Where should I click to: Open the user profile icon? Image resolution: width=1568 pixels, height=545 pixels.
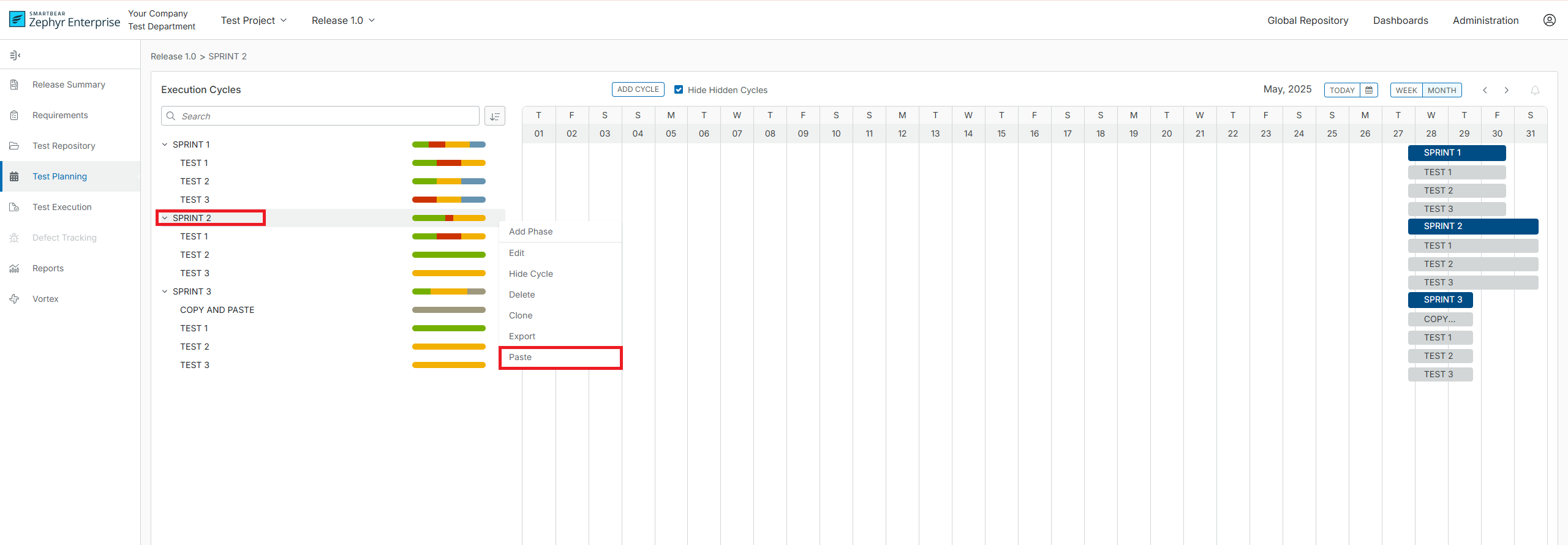(x=1549, y=20)
